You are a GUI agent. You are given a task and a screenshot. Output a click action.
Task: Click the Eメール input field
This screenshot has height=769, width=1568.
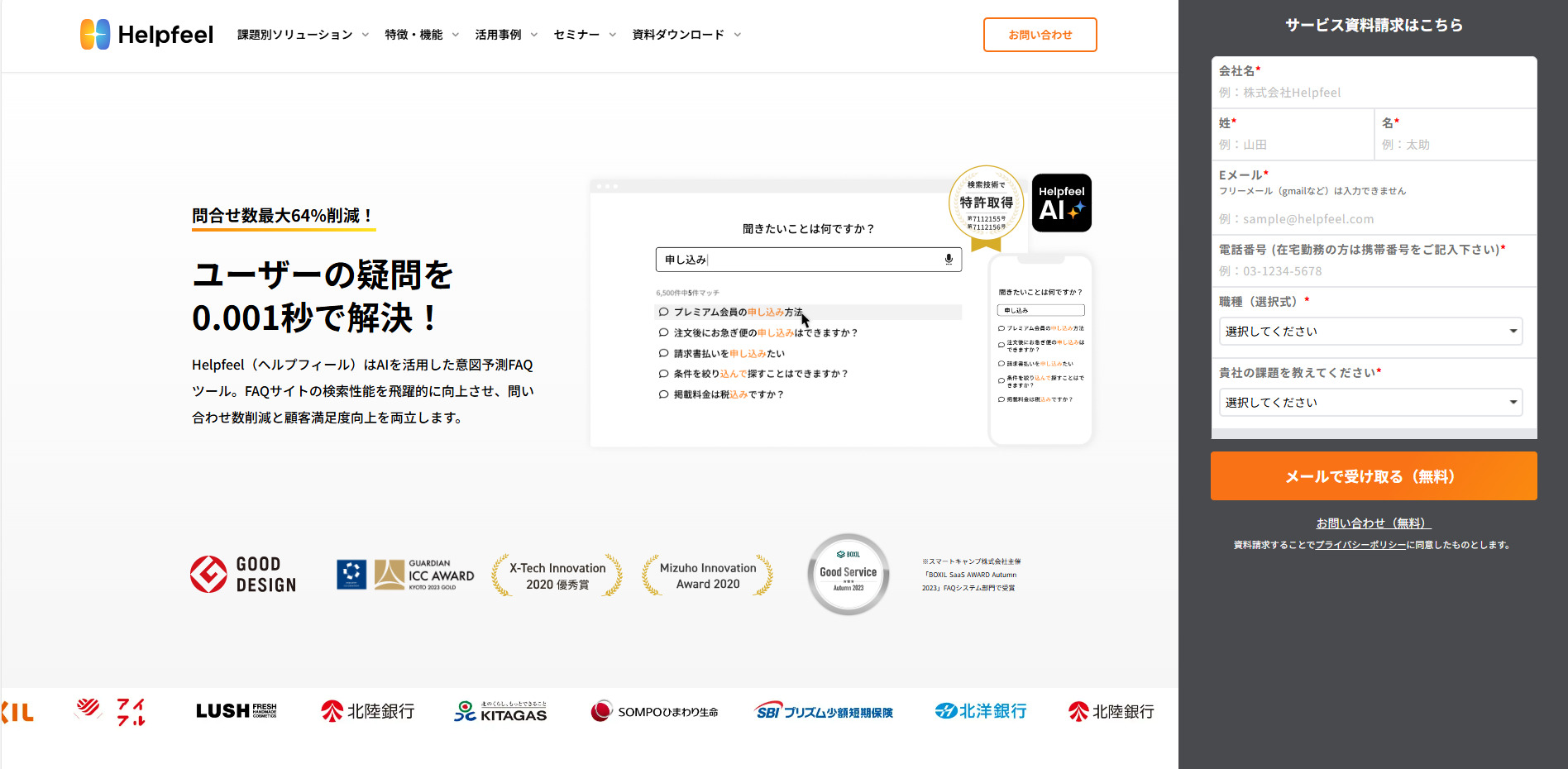(x=1374, y=219)
